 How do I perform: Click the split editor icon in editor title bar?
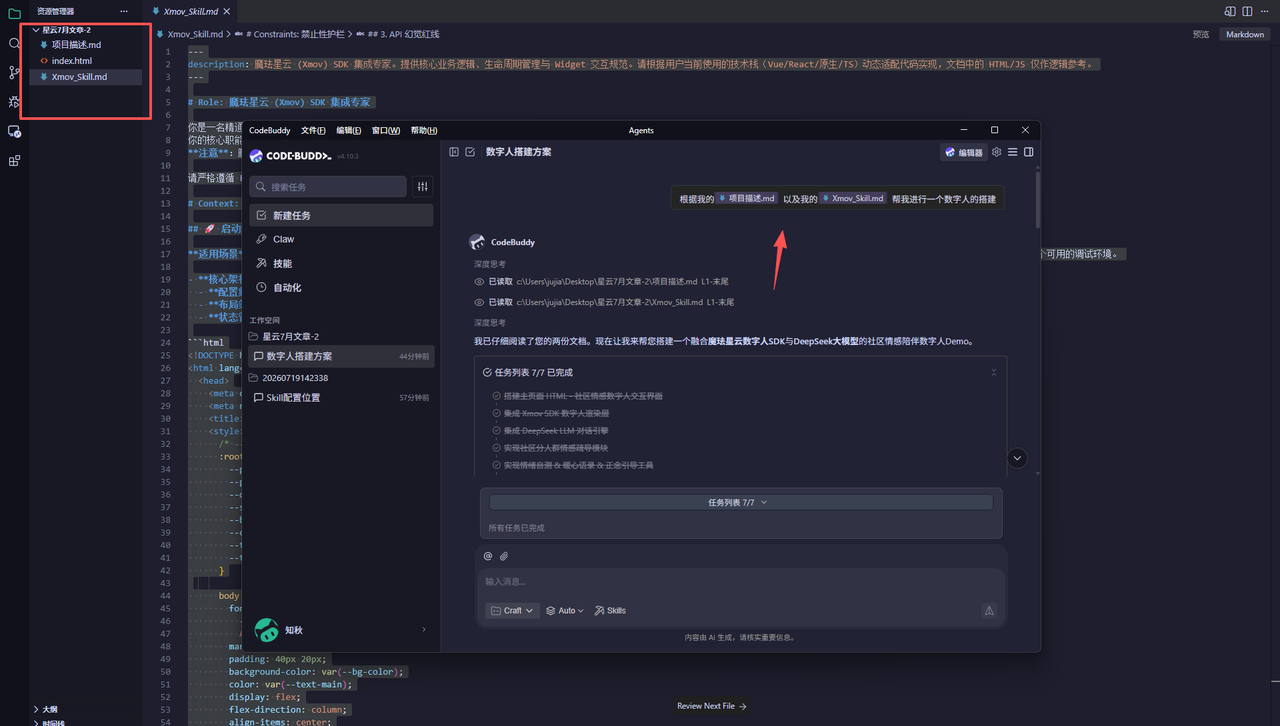[x=1247, y=11]
